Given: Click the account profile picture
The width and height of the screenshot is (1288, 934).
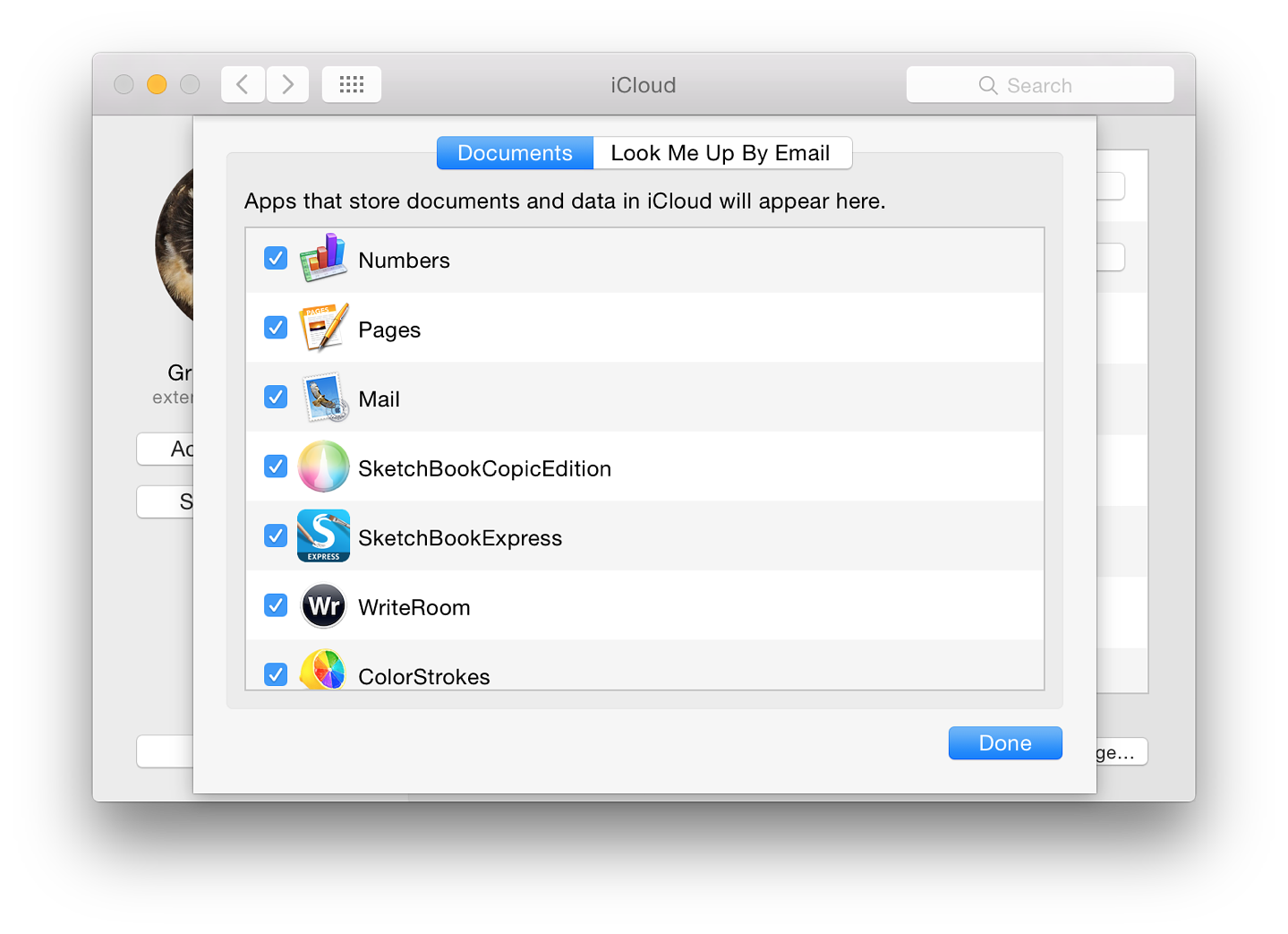Looking at the screenshot, I should coord(175,244).
